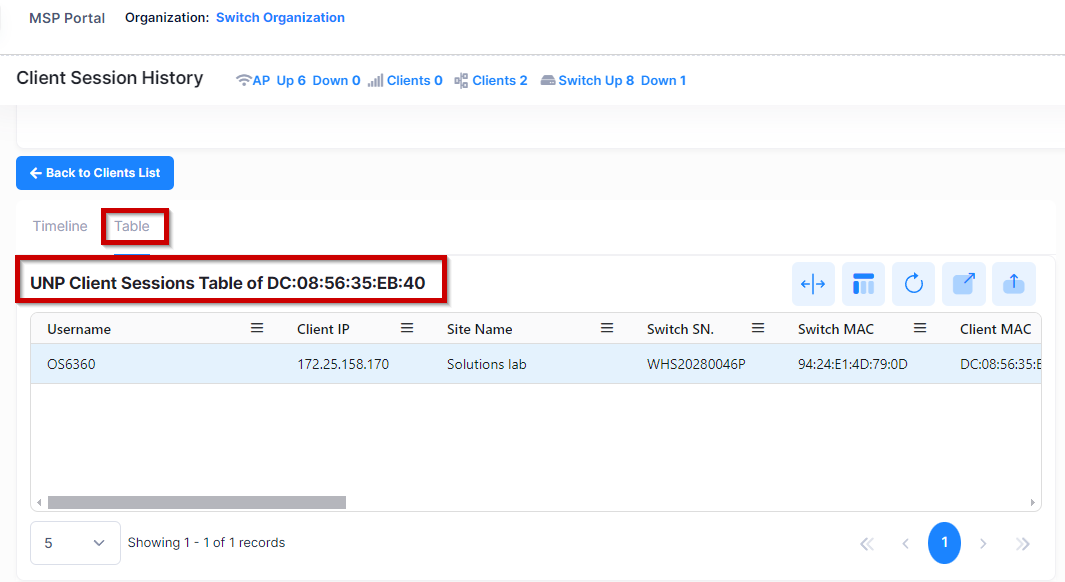This screenshot has height=582, width=1065.
Task: Open table in expanded view icon
Action: pos(963,284)
